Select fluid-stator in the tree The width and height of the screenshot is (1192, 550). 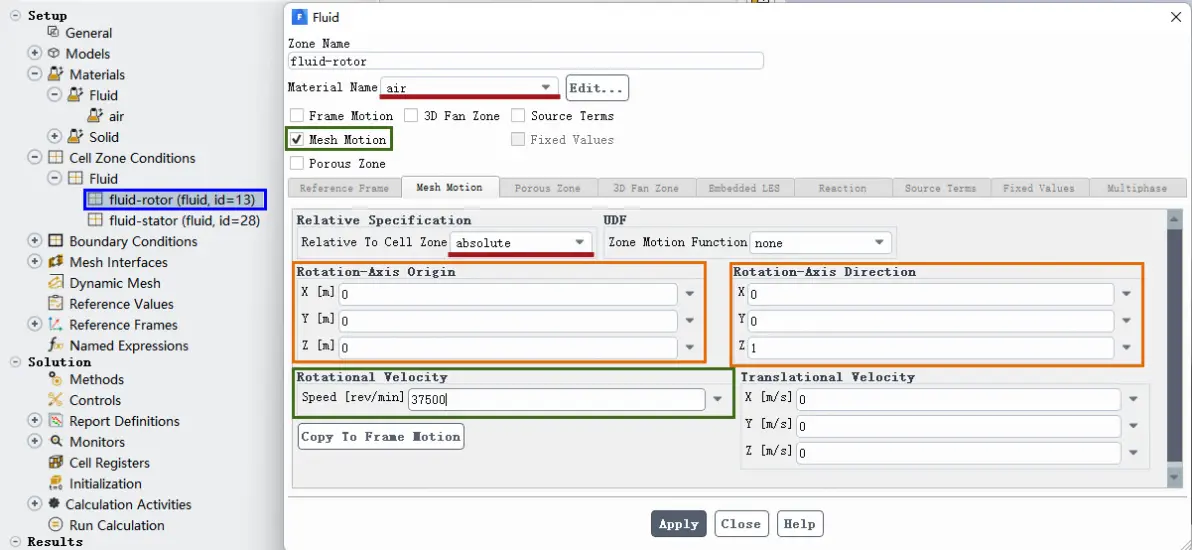click(x=185, y=220)
